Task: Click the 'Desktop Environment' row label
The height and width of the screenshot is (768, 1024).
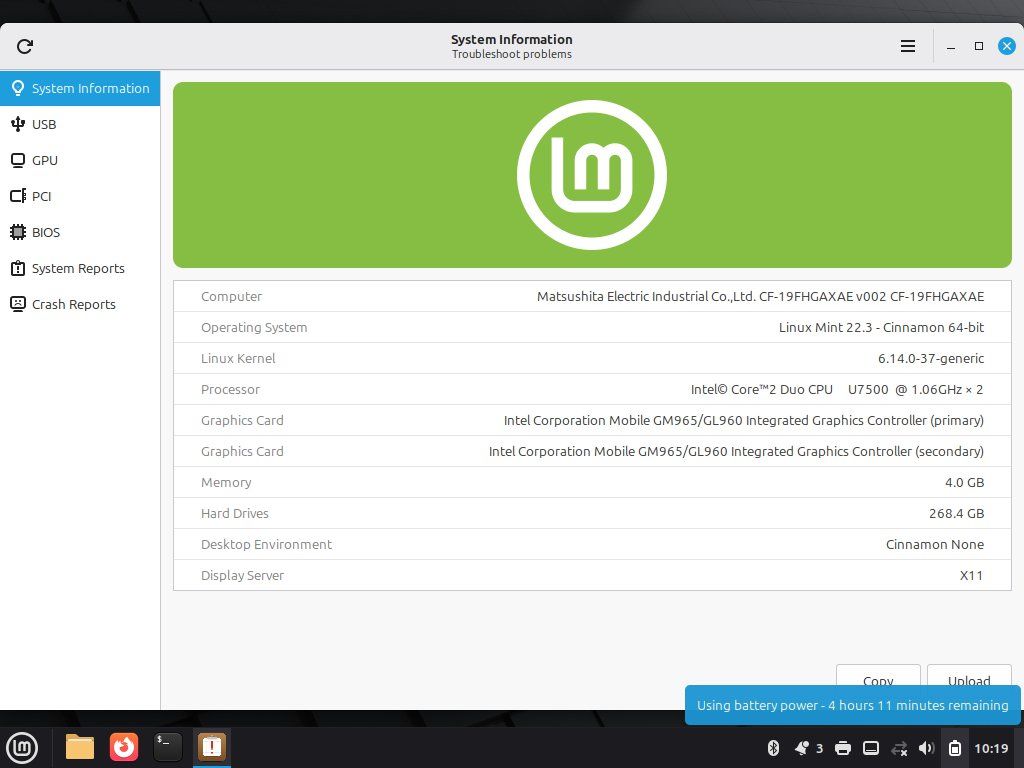Action: click(266, 545)
